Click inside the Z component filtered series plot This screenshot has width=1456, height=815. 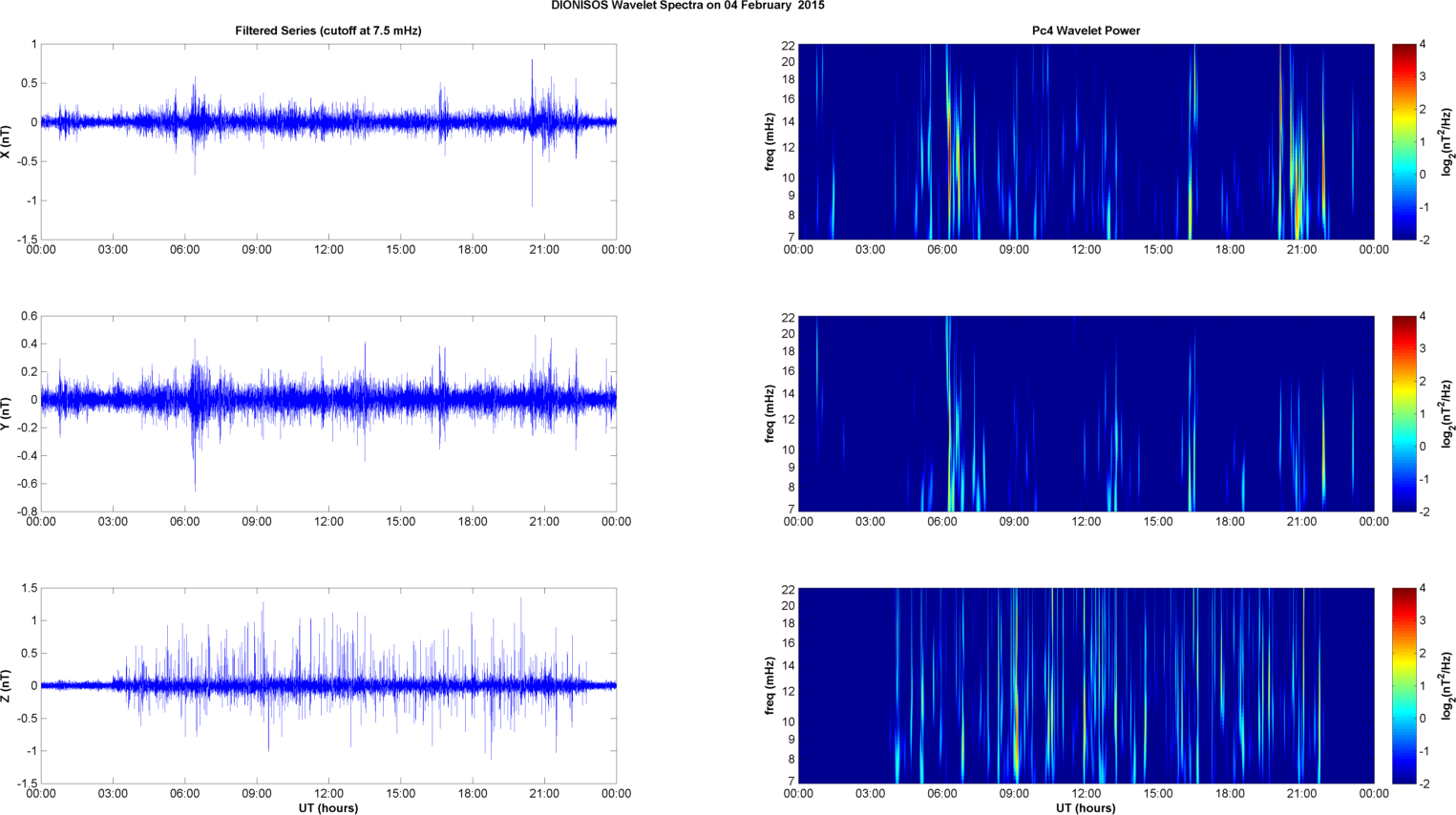pos(328,686)
